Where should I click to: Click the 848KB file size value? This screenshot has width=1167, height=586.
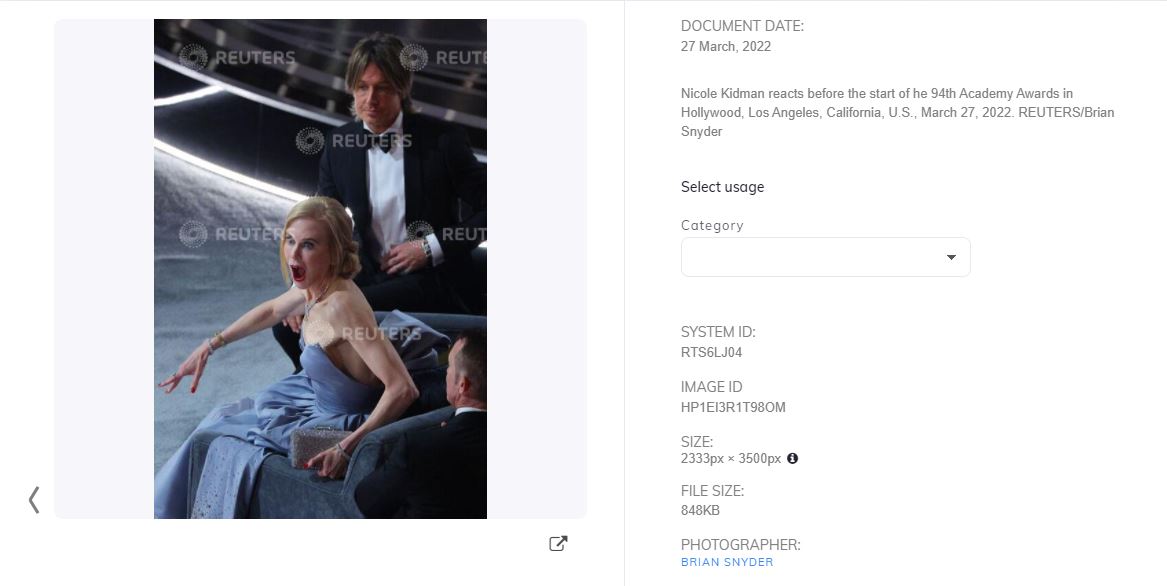coord(700,510)
